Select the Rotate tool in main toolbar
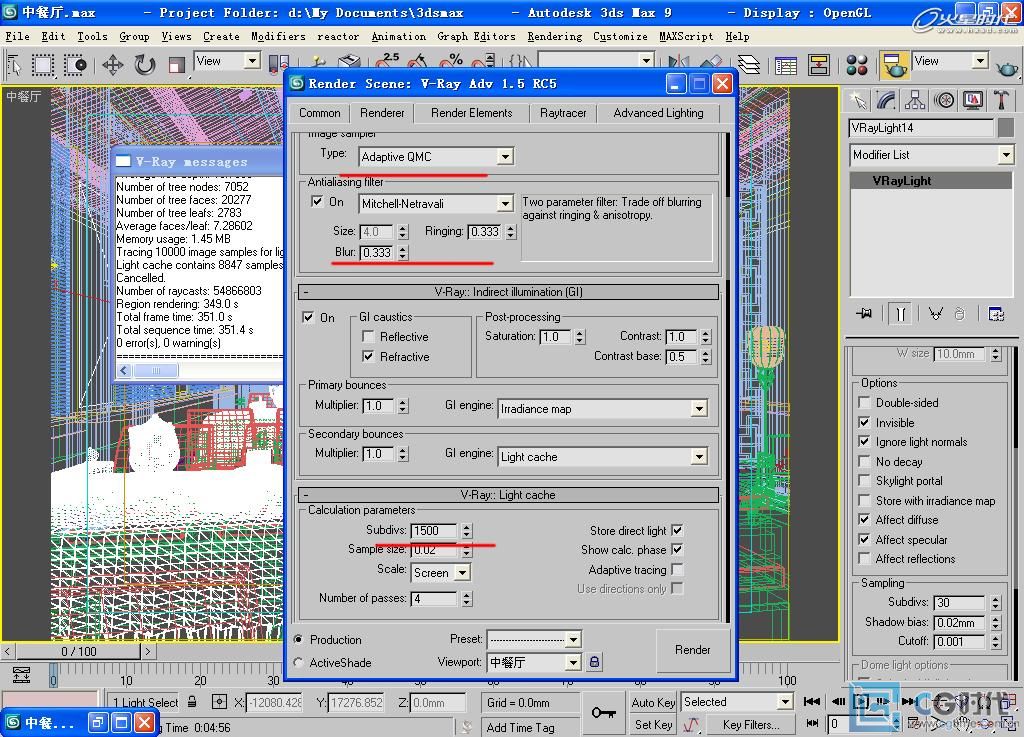Image resolution: width=1024 pixels, height=737 pixels. pos(145,66)
